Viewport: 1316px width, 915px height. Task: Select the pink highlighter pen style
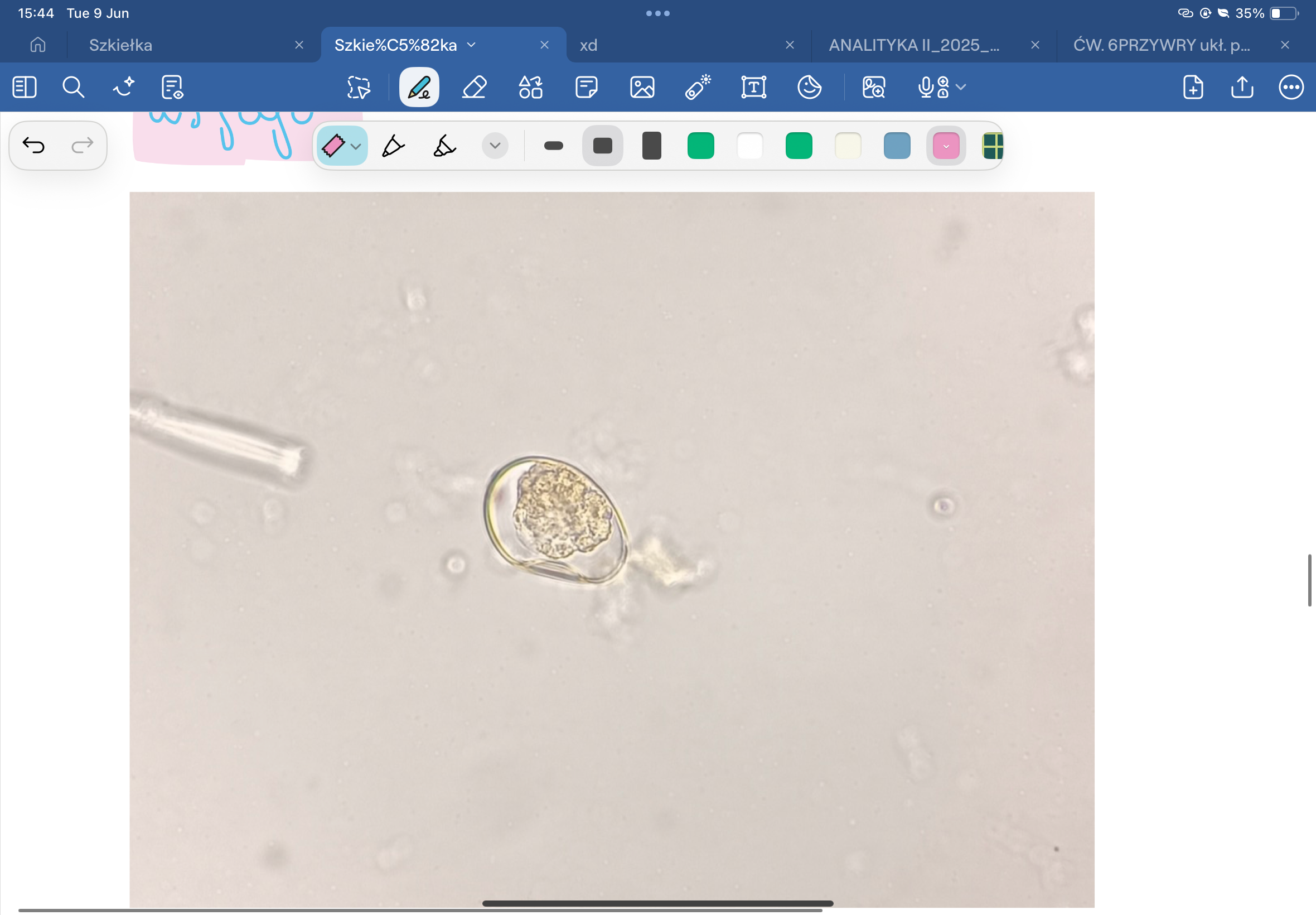[333, 146]
